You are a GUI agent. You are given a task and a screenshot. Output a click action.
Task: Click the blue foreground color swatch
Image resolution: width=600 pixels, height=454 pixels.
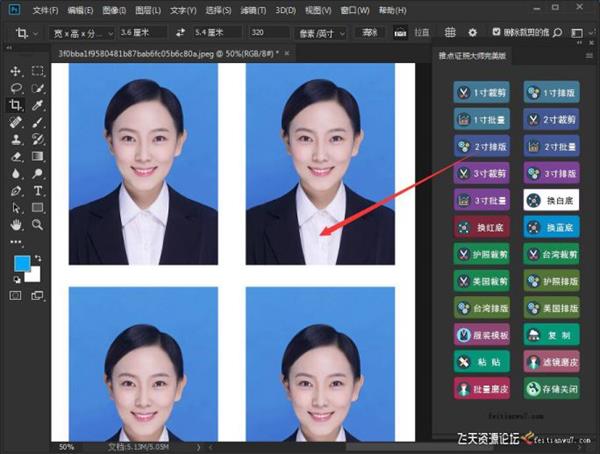(22, 263)
